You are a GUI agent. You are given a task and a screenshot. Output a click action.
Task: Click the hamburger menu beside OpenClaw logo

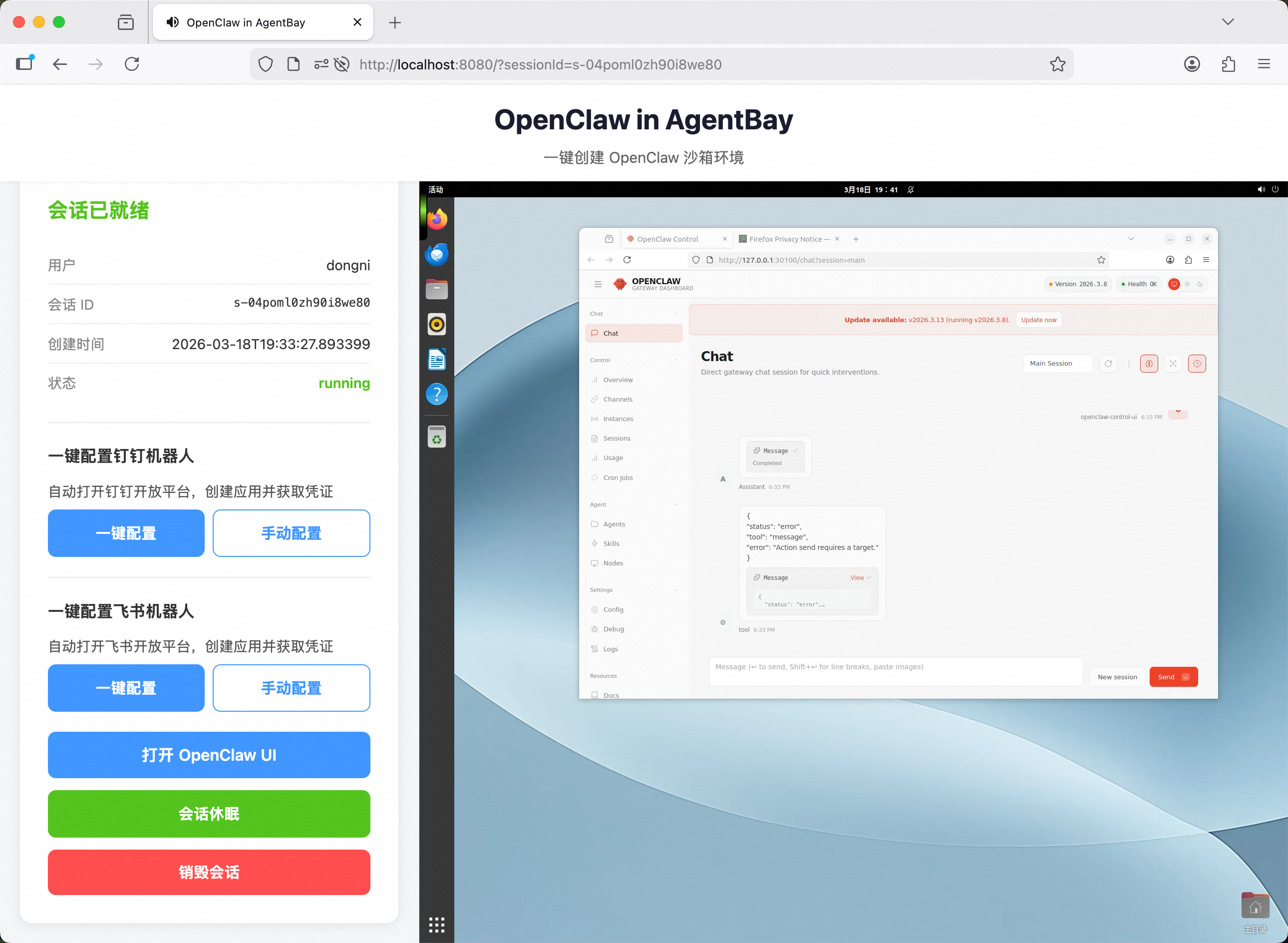click(x=598, y=284)
